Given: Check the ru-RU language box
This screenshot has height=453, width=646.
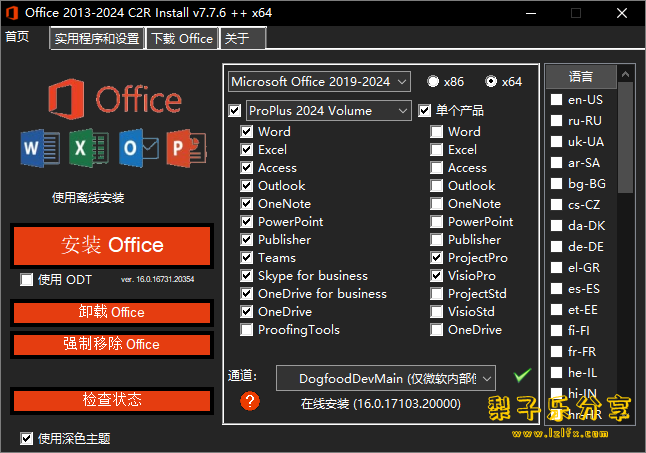Looking at the screenshot, I should 557,121.
